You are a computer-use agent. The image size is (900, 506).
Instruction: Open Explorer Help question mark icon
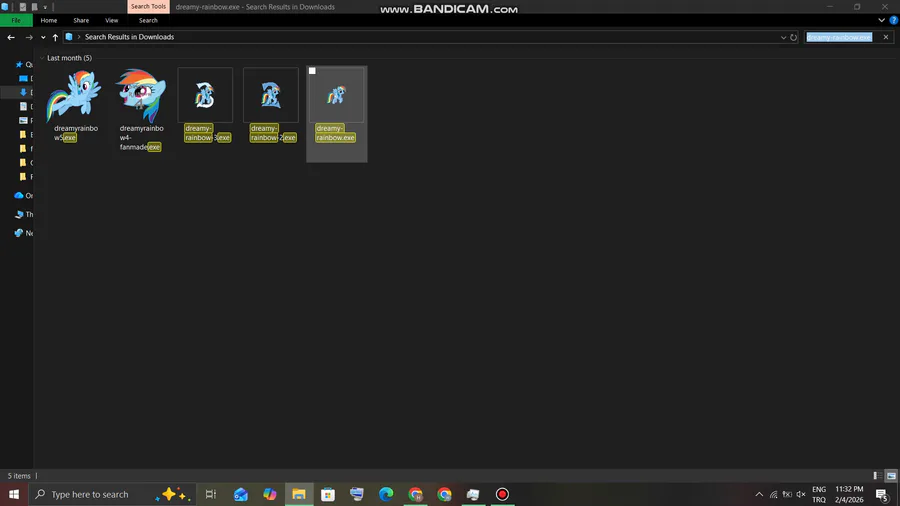894,20
